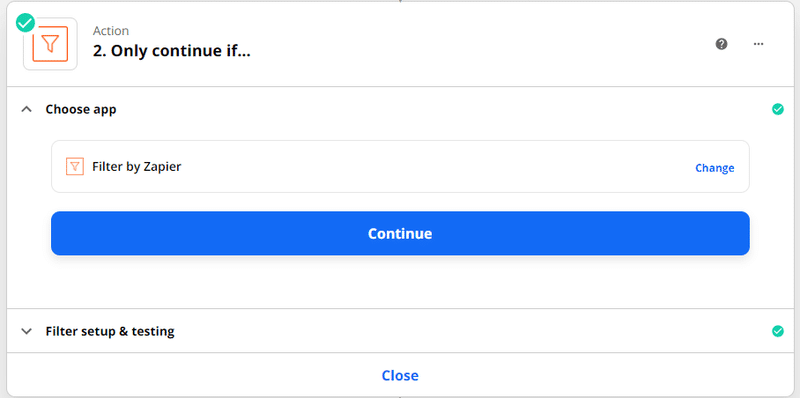Screen dimensions: 800x398
Task: Open the help question mark icon
Action: point(721,44)
